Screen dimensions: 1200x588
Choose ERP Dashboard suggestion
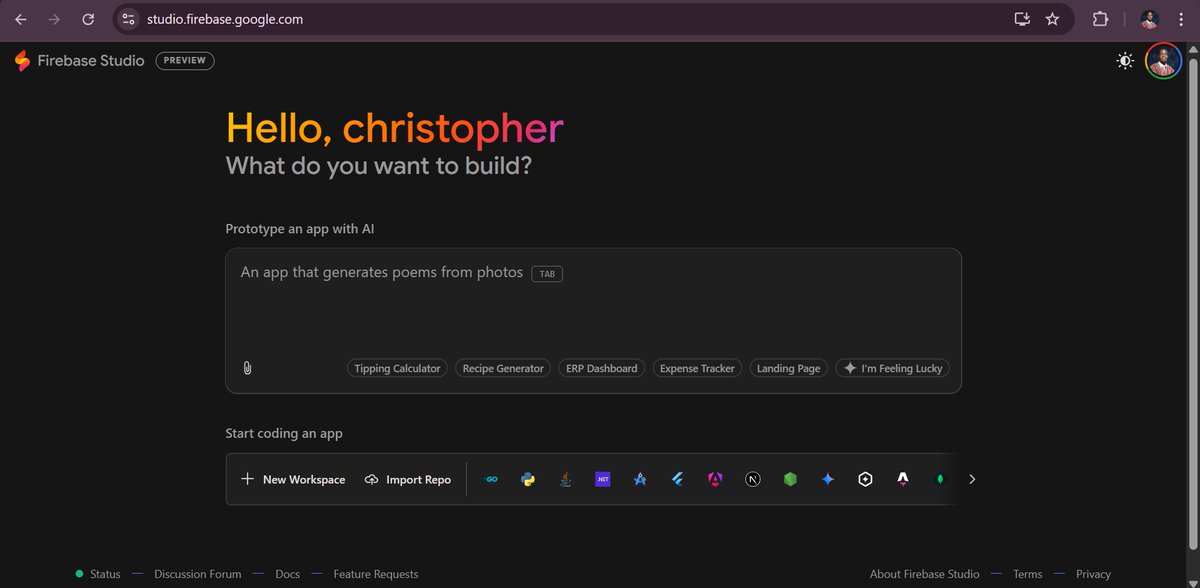tap(601, 368)
